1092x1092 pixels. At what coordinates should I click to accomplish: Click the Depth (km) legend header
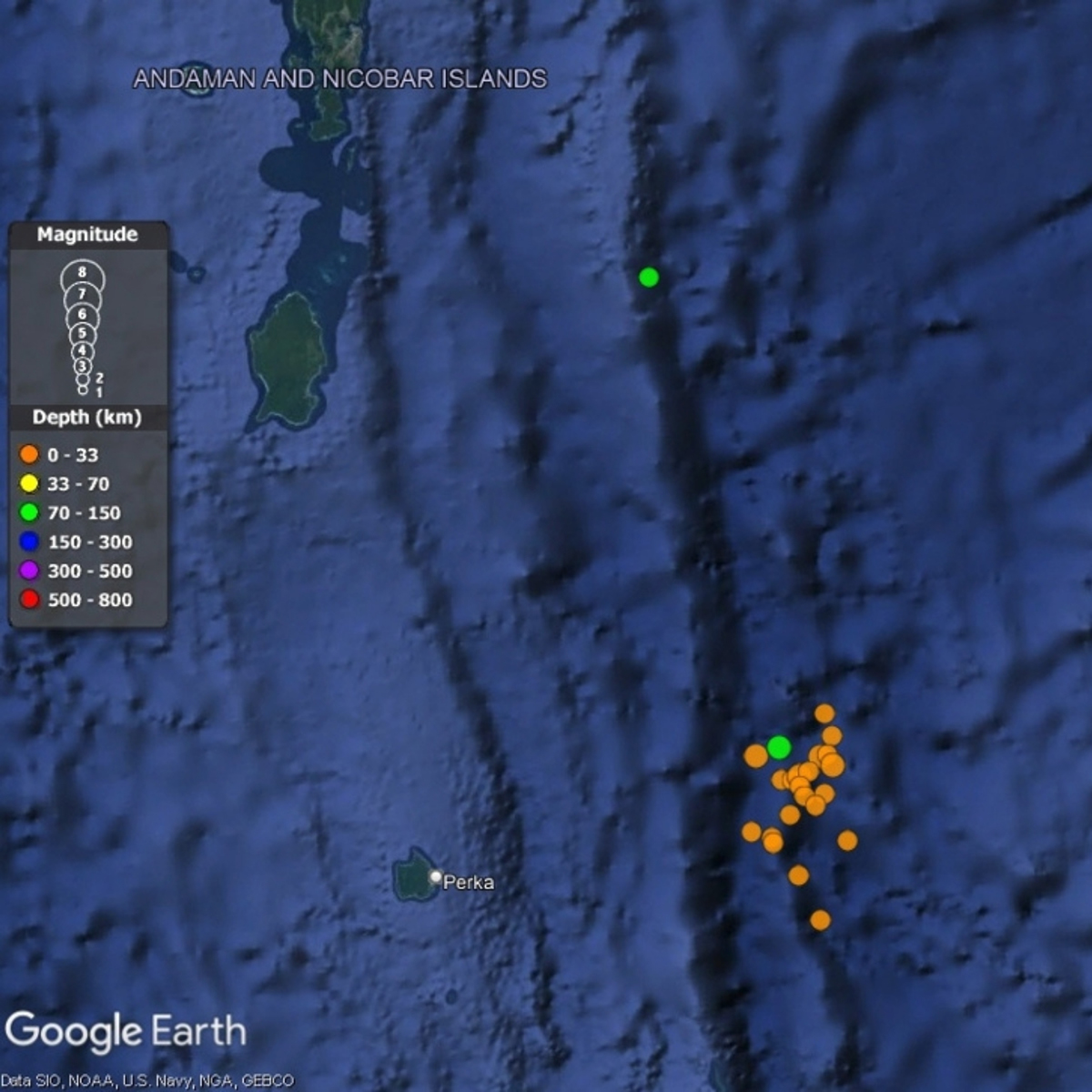tap(87, 418)
